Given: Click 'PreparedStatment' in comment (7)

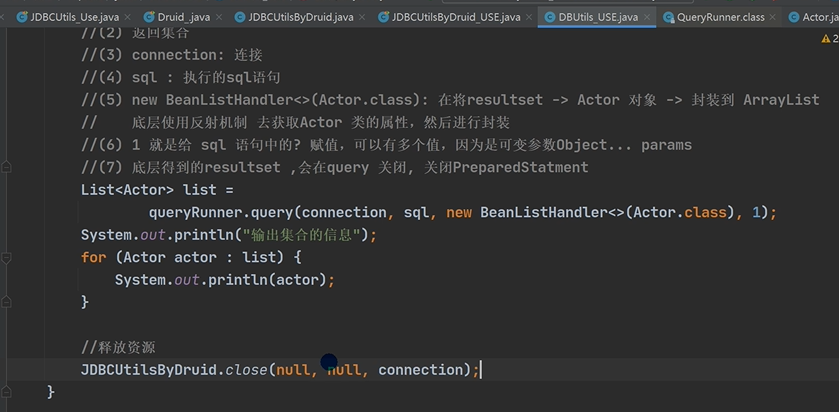Looking at the screenshot, I should tap(520, 167).
